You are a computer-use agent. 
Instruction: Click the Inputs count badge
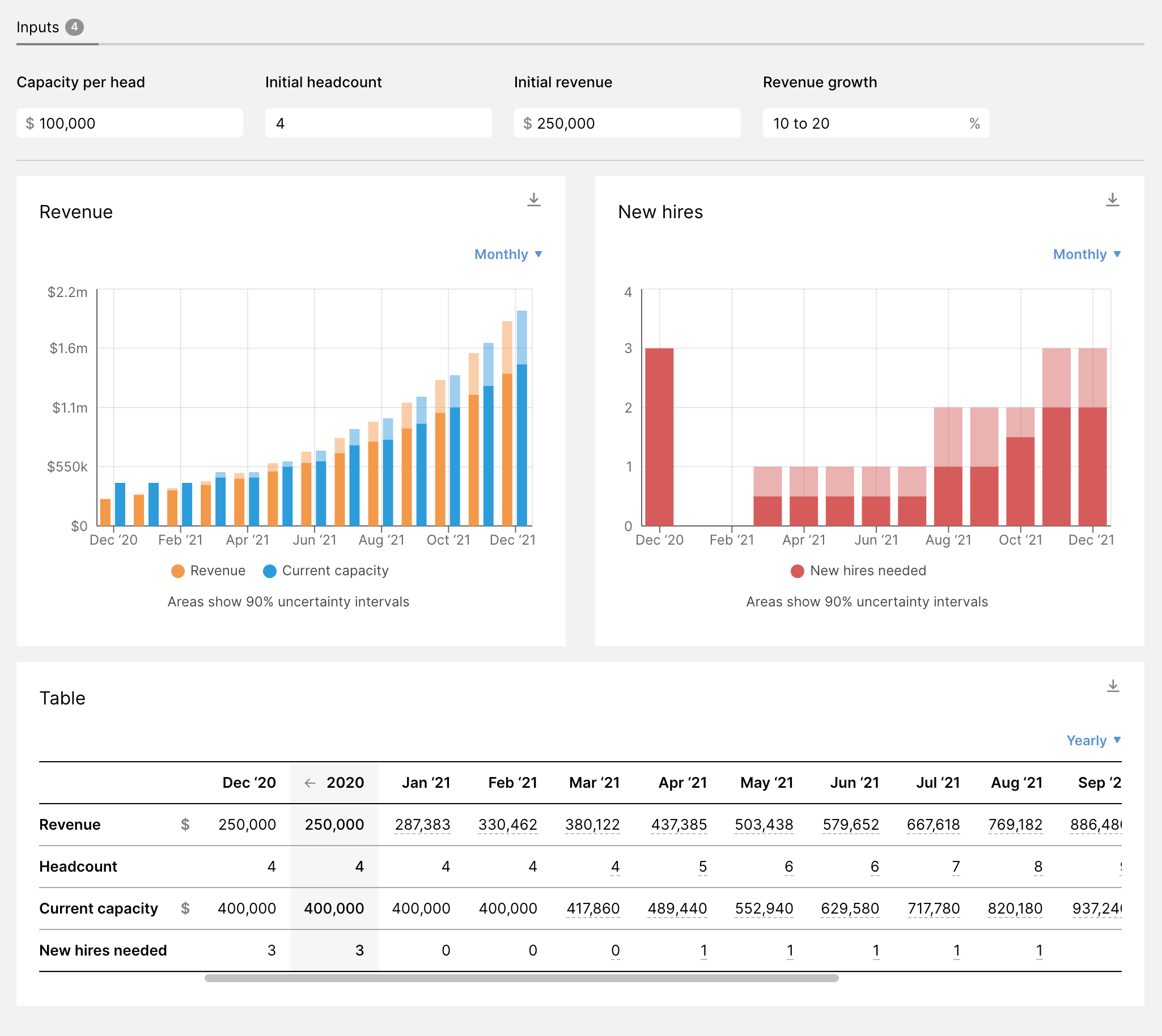coord(74,27)
